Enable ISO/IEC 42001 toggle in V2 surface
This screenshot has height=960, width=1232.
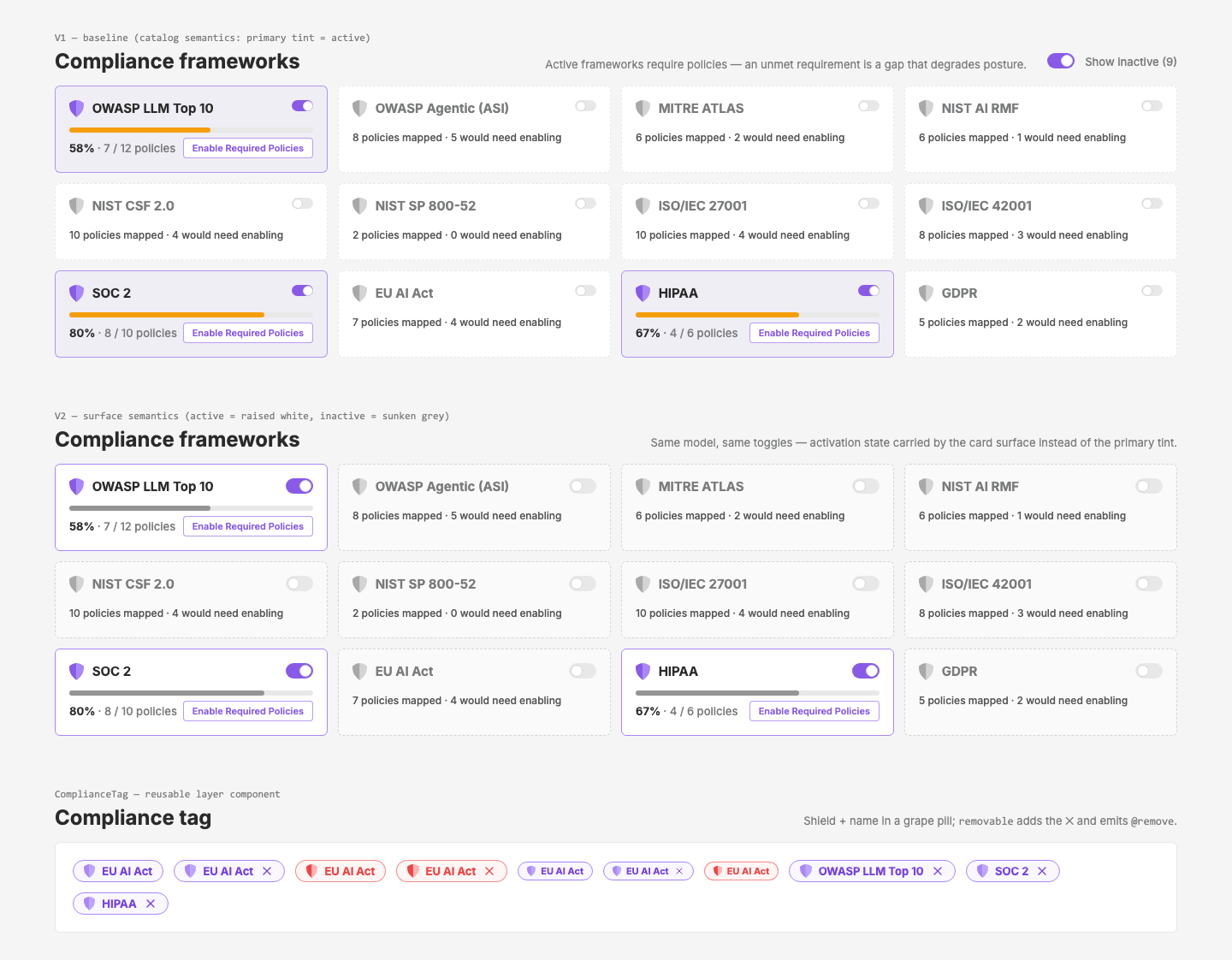pos(1149,584)
